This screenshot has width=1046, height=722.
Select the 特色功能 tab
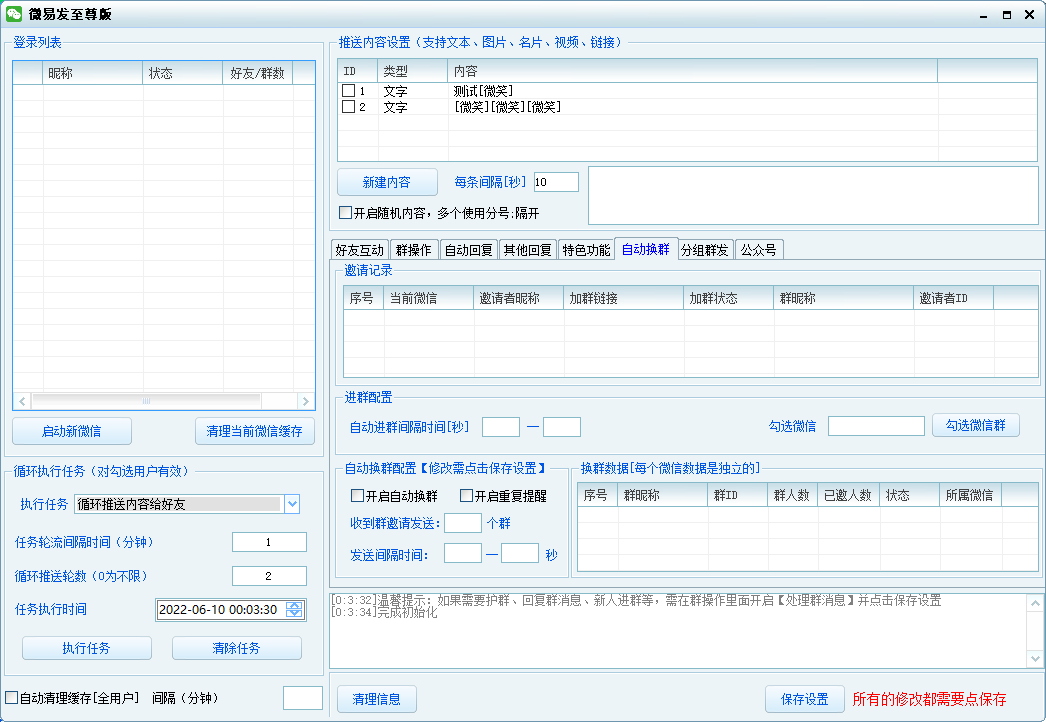point(586,250)
